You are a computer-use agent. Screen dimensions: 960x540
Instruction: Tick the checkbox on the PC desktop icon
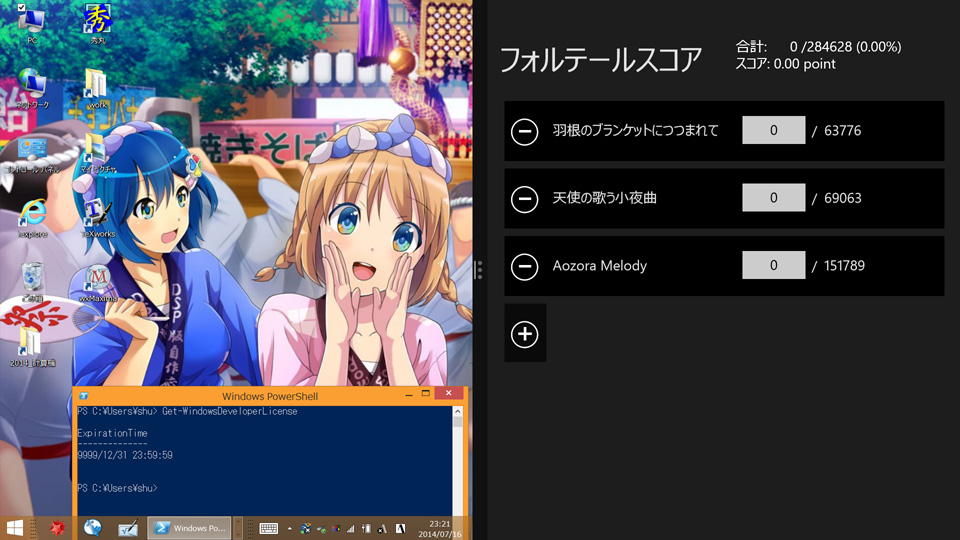click(x=21, y=7)
